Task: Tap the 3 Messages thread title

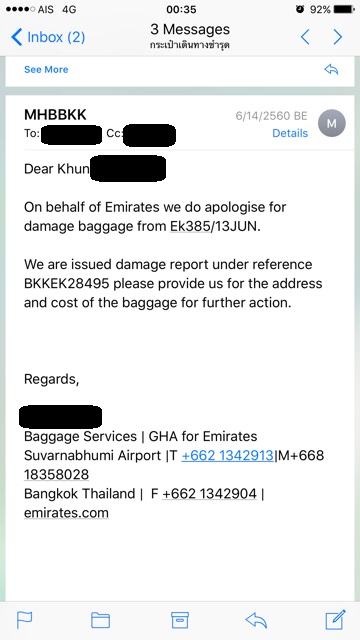Action: click(190, 29)
